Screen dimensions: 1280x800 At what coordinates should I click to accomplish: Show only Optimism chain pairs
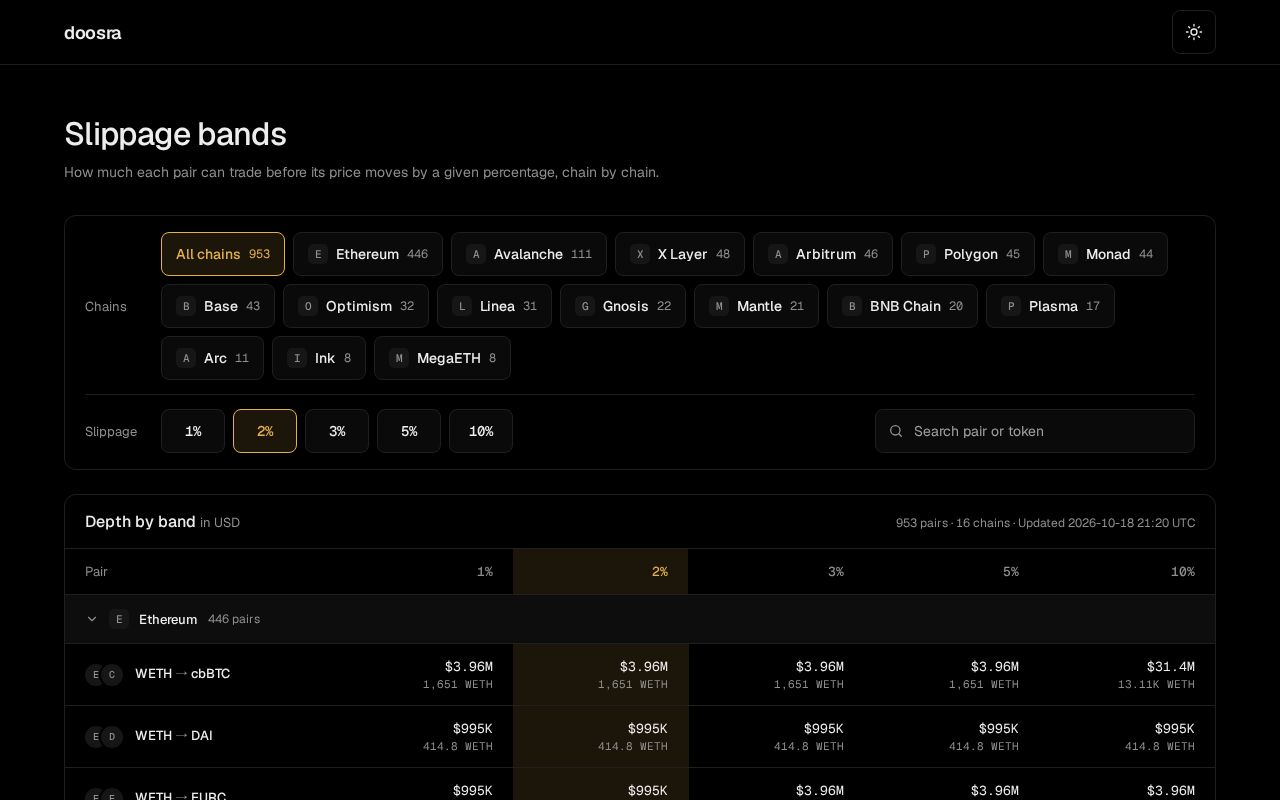356,306
